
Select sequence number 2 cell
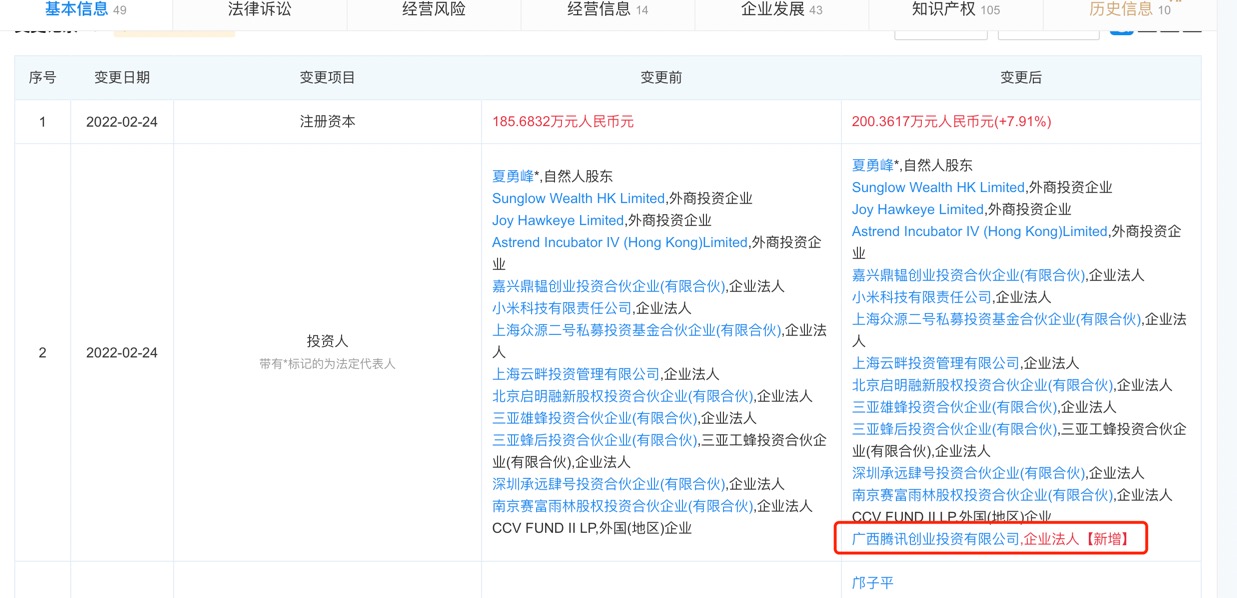(x=42, y=353)
